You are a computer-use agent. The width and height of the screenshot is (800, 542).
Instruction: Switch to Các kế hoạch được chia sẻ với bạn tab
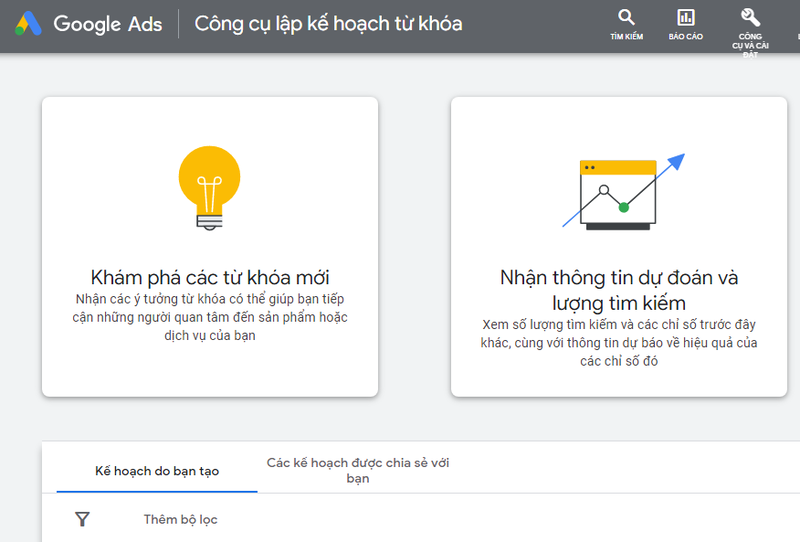point(358,470)
